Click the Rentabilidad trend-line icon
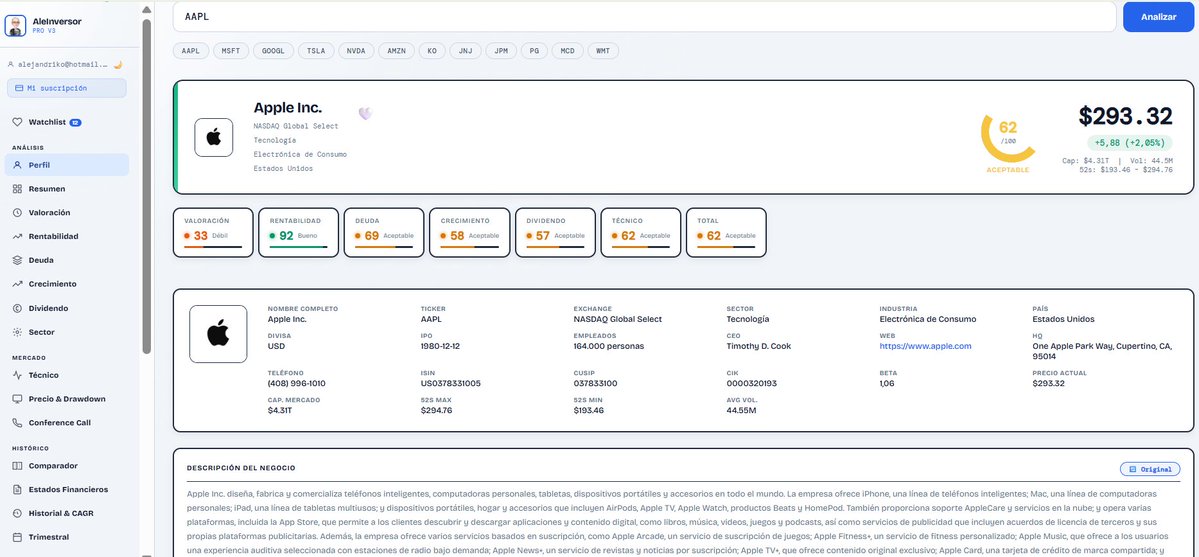This screenshot has width=1199, height=557. (18, 236)
